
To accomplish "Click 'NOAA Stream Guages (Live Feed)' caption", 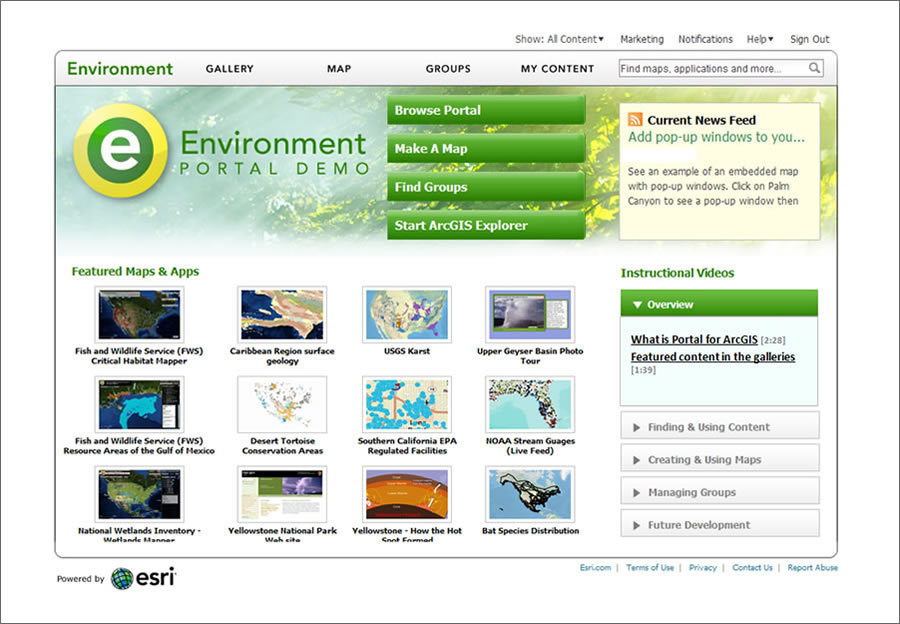I will (x=530, y=445).
